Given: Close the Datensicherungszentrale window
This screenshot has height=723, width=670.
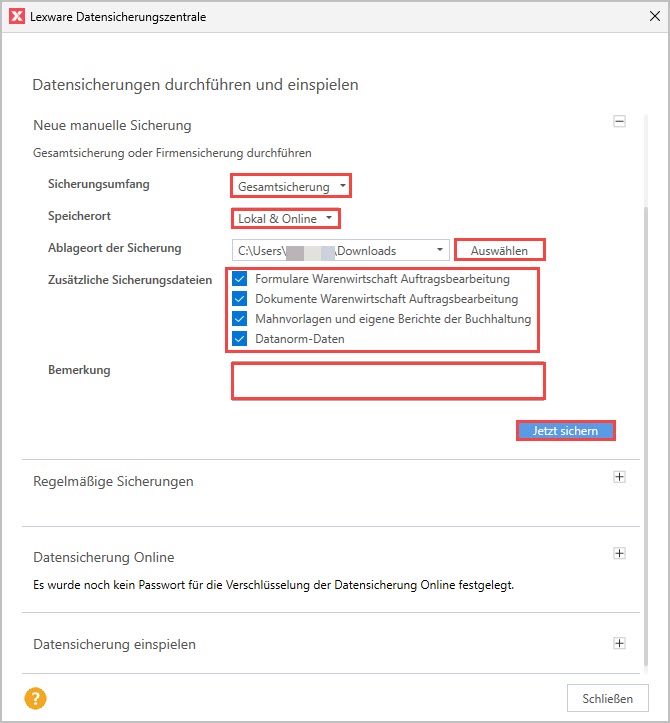Looking at the screenshot, I should click(x=653, y=15).
